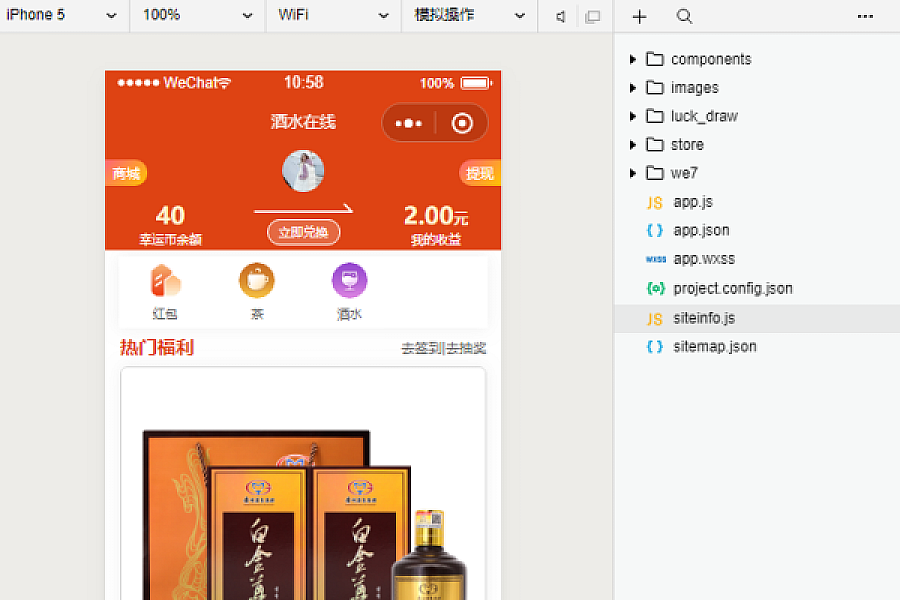Tap the 去签到去抽奖 link
Viewport: 900px width, 600px height.
tap(444, 348)
